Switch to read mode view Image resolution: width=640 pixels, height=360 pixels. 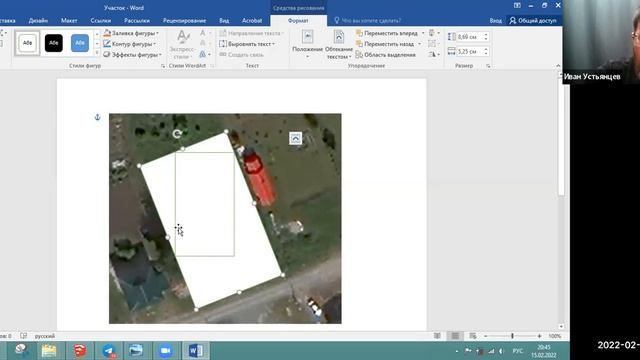pyautogui.click(x=437, y=336)
